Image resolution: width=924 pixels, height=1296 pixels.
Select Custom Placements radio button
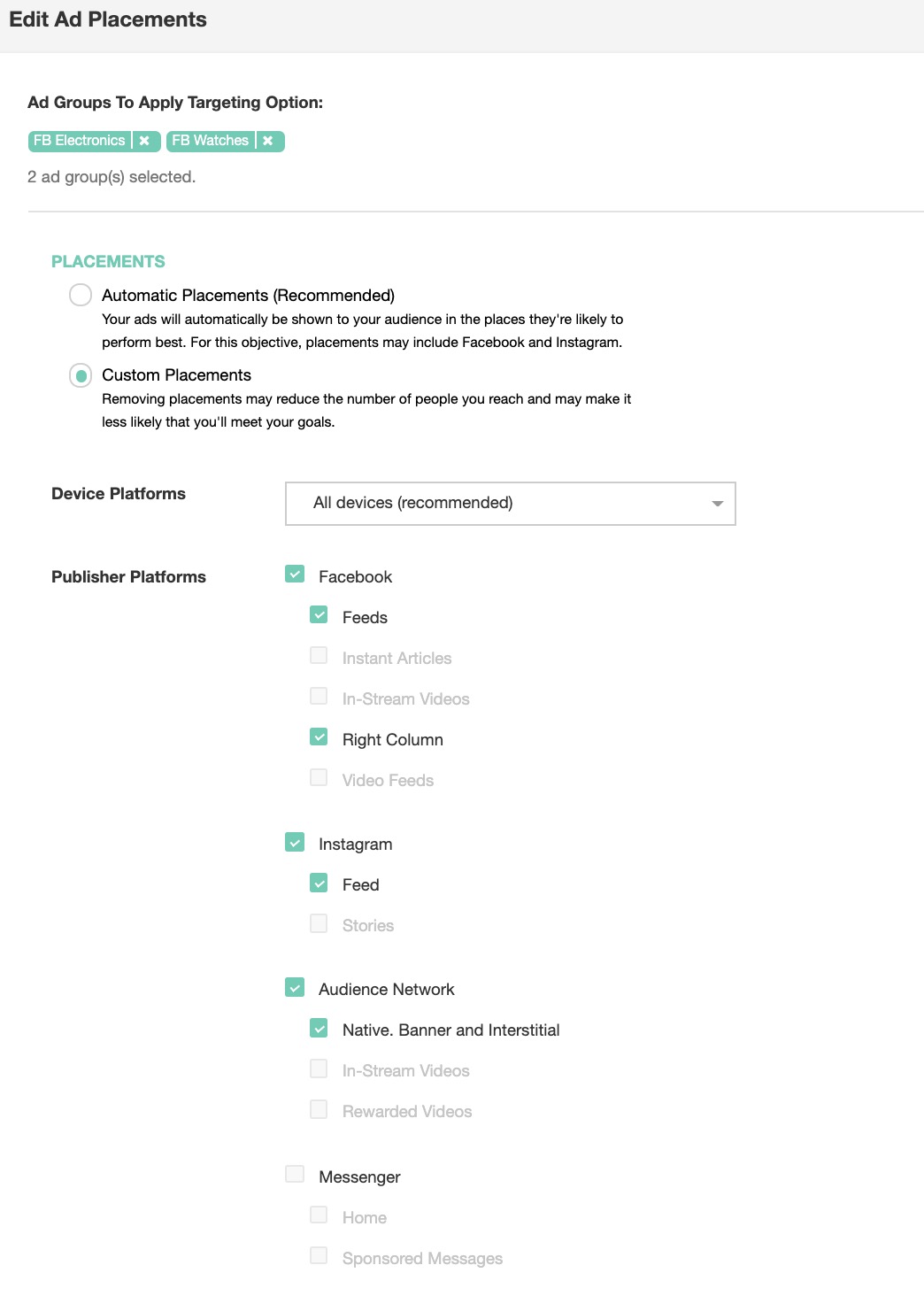coord(81,375)
